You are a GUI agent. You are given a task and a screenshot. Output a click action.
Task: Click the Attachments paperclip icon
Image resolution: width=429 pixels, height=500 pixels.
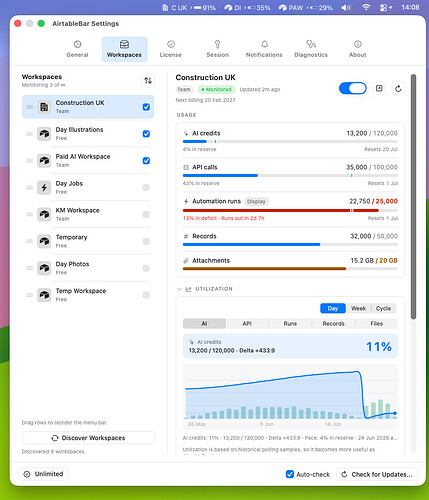186,261
